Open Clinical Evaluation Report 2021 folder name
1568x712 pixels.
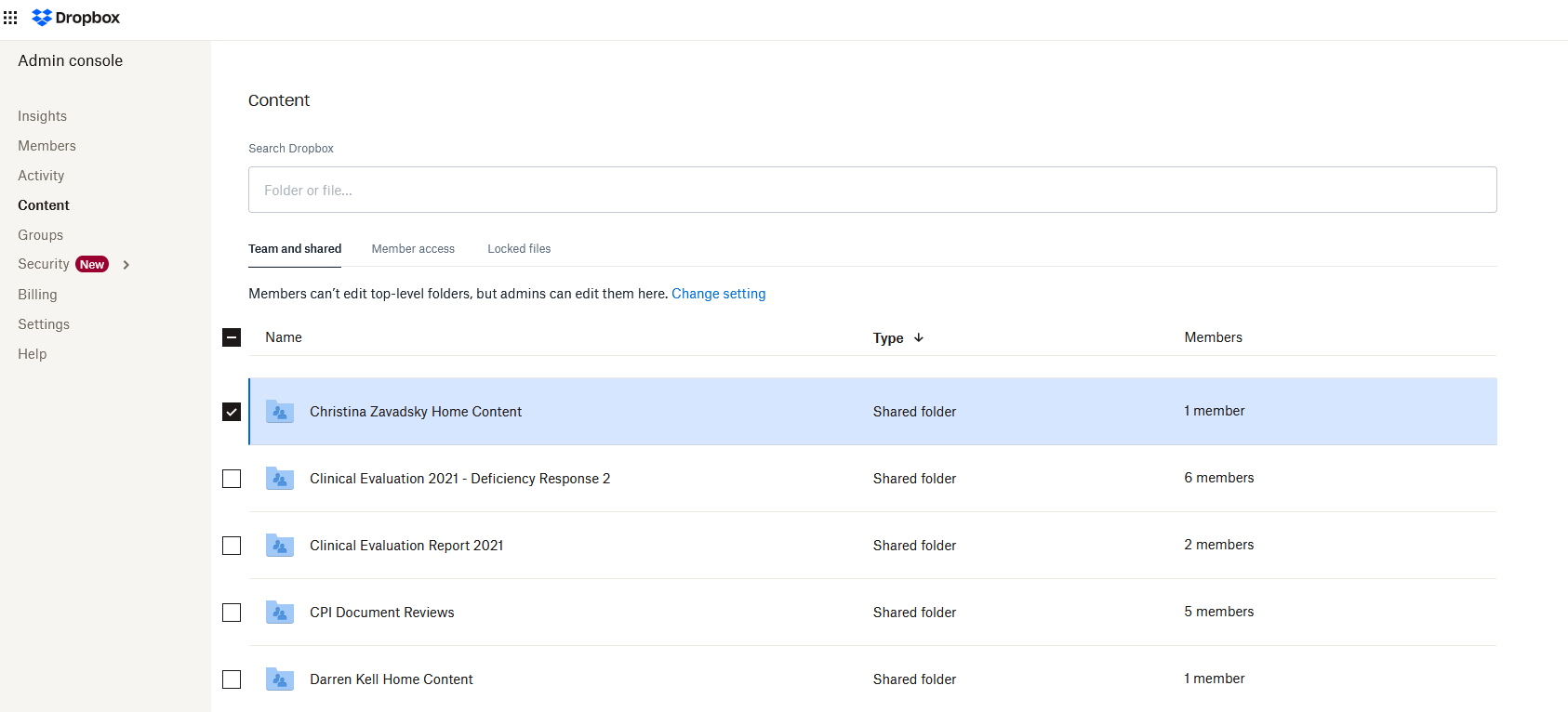tap(406, 546)
